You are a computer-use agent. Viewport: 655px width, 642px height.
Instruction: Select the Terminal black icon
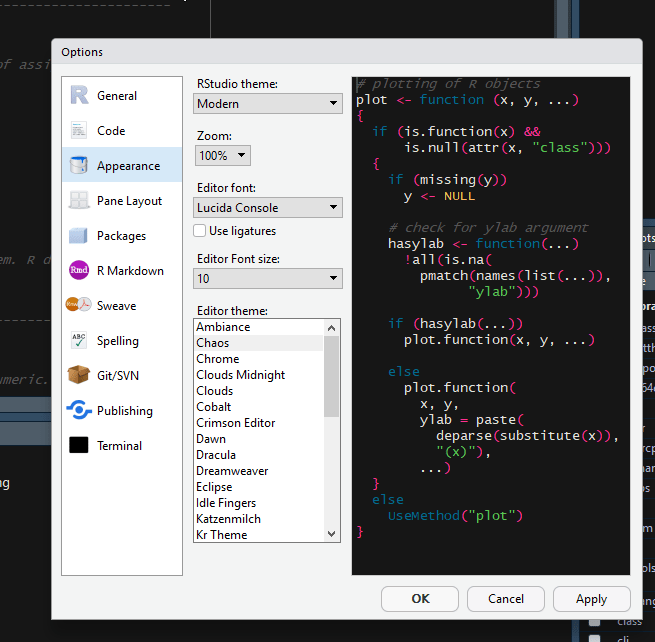pos(79,446)
